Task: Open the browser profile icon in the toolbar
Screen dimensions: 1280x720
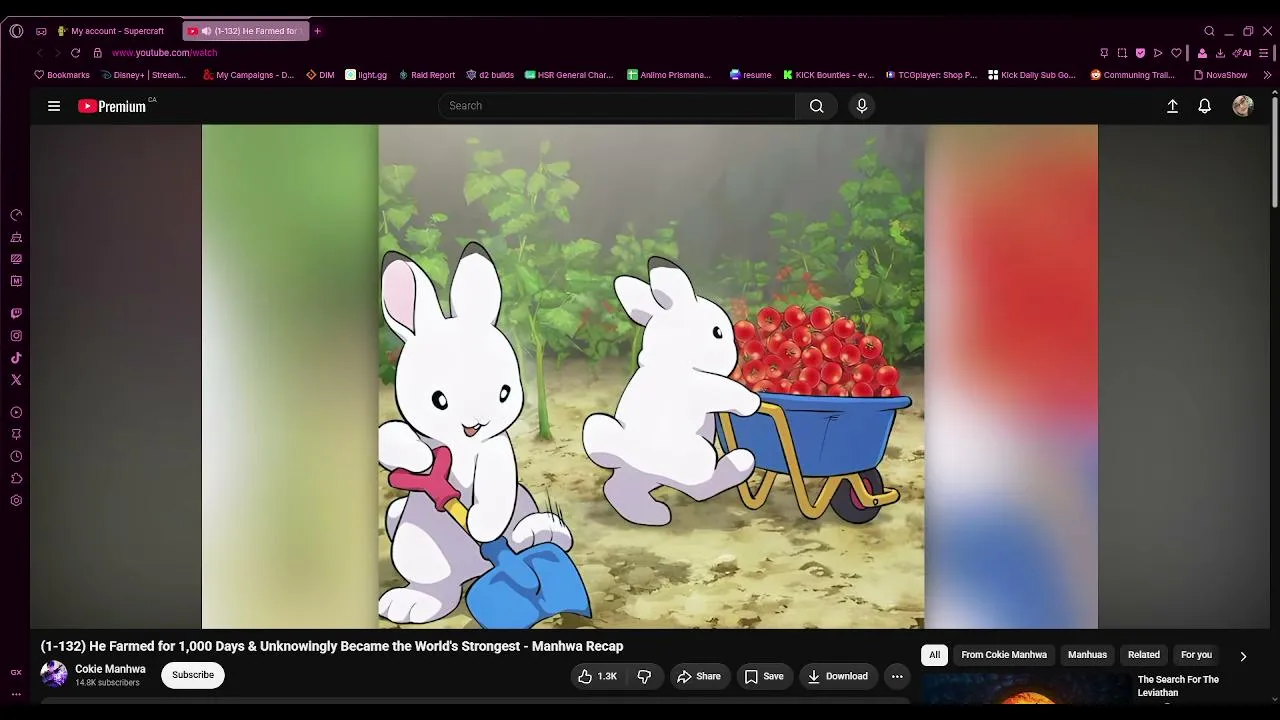Action: click(x=1202, y=53)
